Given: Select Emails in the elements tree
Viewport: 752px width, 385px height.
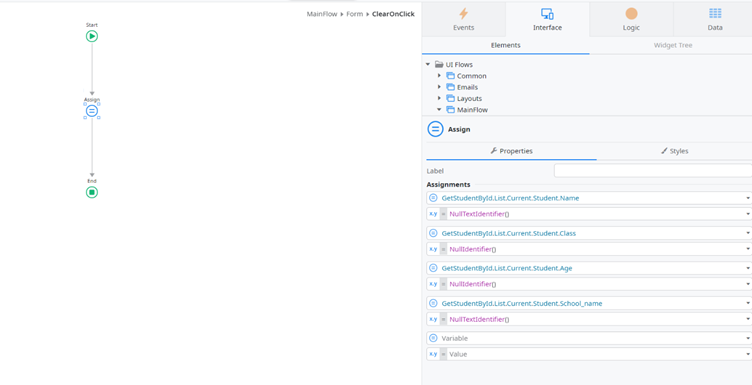Looking at the screenshot, I should [x=467, y=87].
